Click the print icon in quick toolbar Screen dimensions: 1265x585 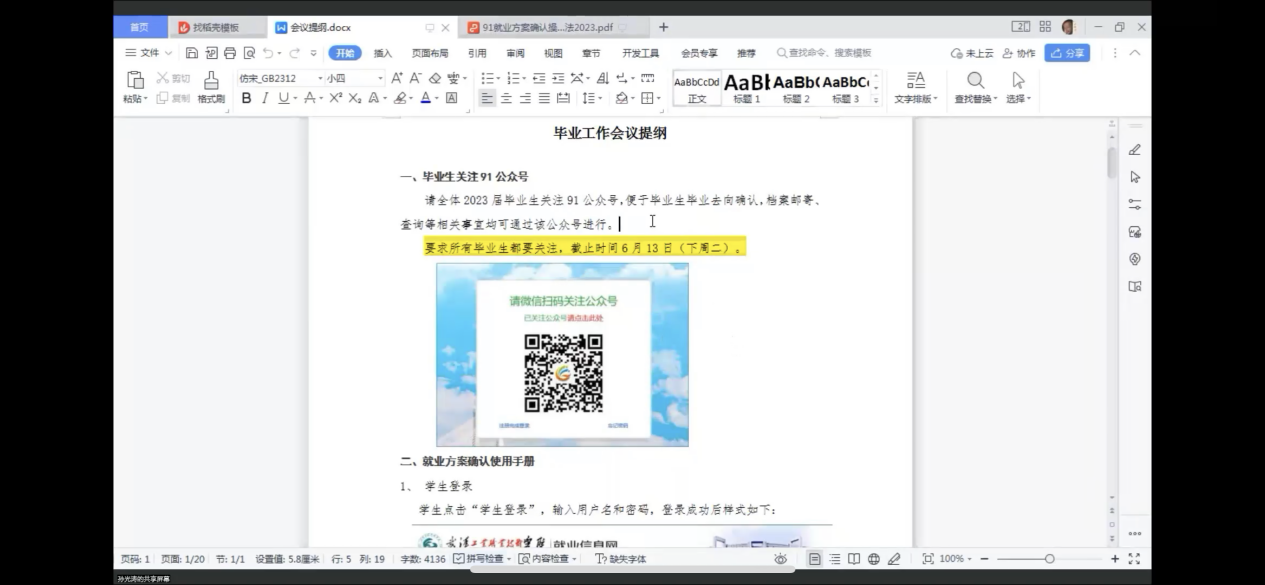(230, 53)
